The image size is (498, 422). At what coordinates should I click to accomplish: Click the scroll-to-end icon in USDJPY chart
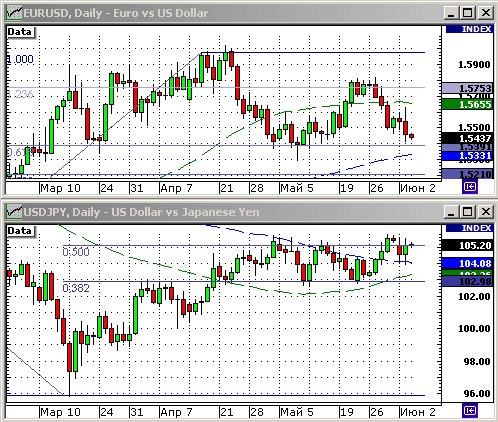click(x=470, y=411)
